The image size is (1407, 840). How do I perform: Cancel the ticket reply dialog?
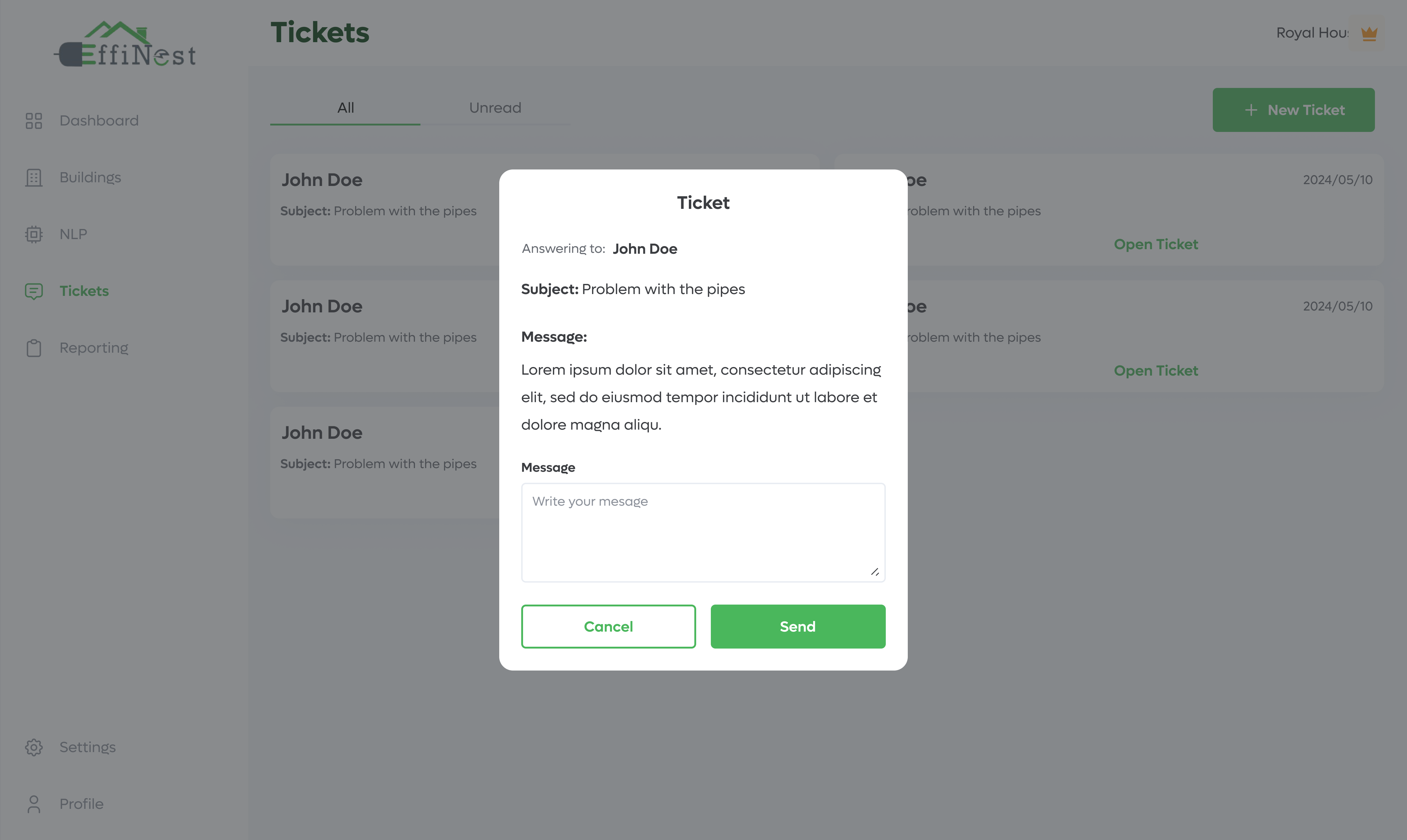click(x=608, y=627)
